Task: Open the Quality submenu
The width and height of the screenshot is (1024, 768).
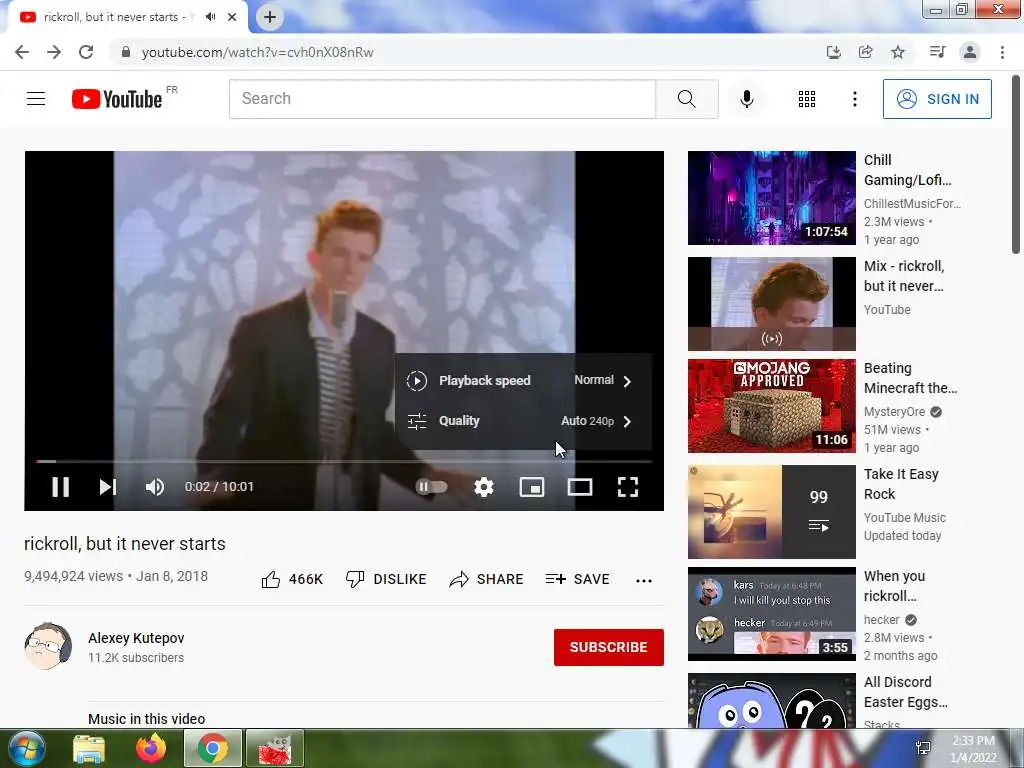Action: (x=522, y=421)
